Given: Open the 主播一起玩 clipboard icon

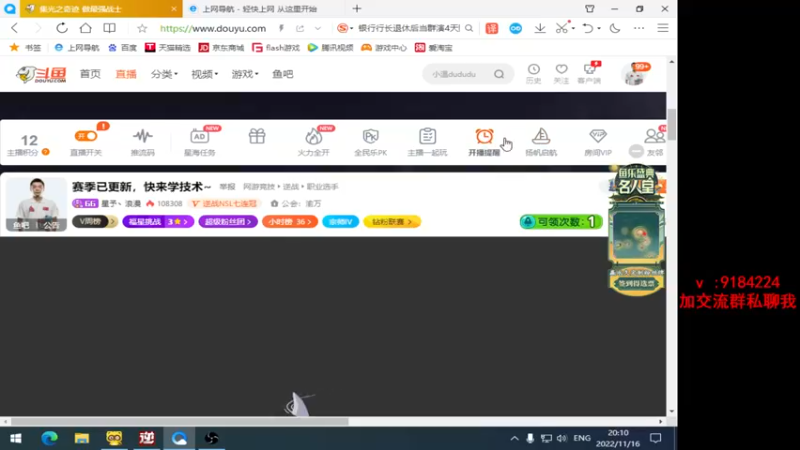Looking at the screenshot, I should click(x=428, y=136).
